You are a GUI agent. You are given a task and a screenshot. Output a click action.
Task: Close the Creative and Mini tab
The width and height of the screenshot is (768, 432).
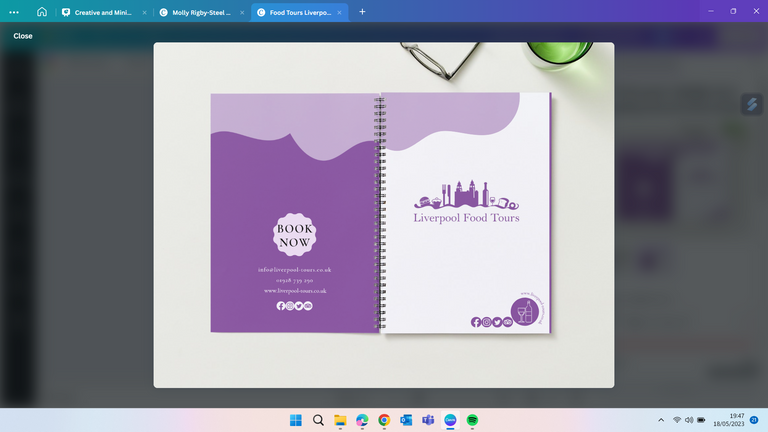[144, 13]
